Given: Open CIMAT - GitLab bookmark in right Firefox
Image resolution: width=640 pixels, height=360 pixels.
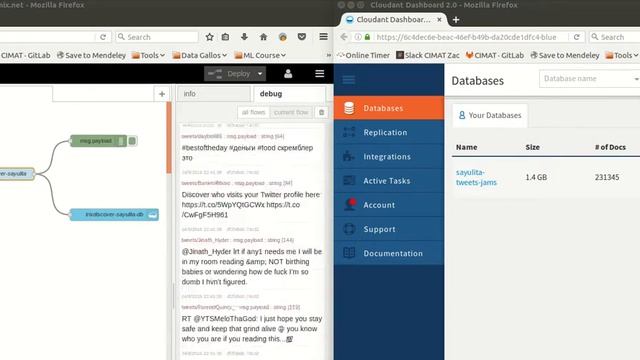Looking at the screenshot, I should [495, 55].
